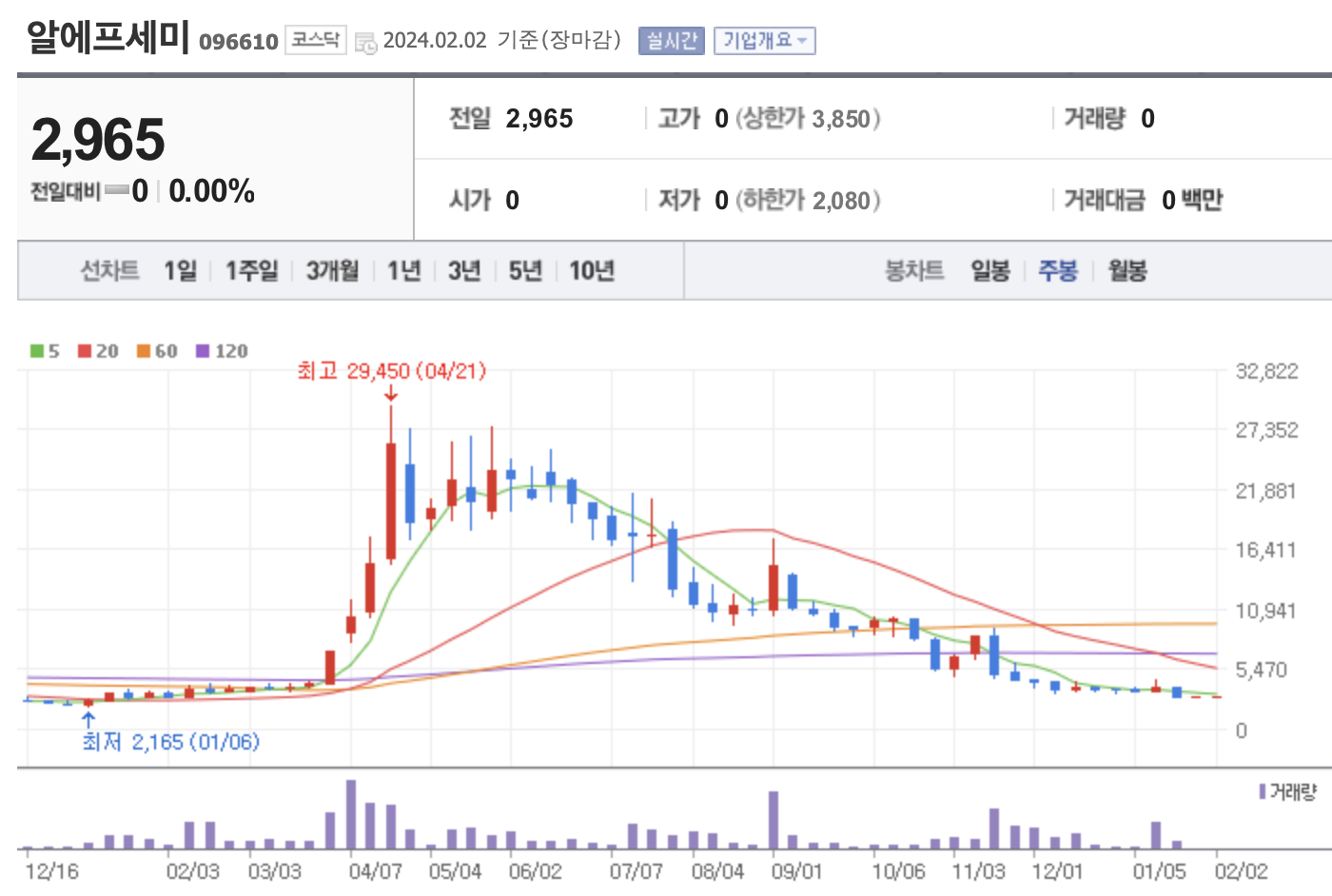Image resolution: width=1332 pixels, height=896 pixels.
Task: Click the 거래량 volume legend label
Action: [x=1293, y=791]
